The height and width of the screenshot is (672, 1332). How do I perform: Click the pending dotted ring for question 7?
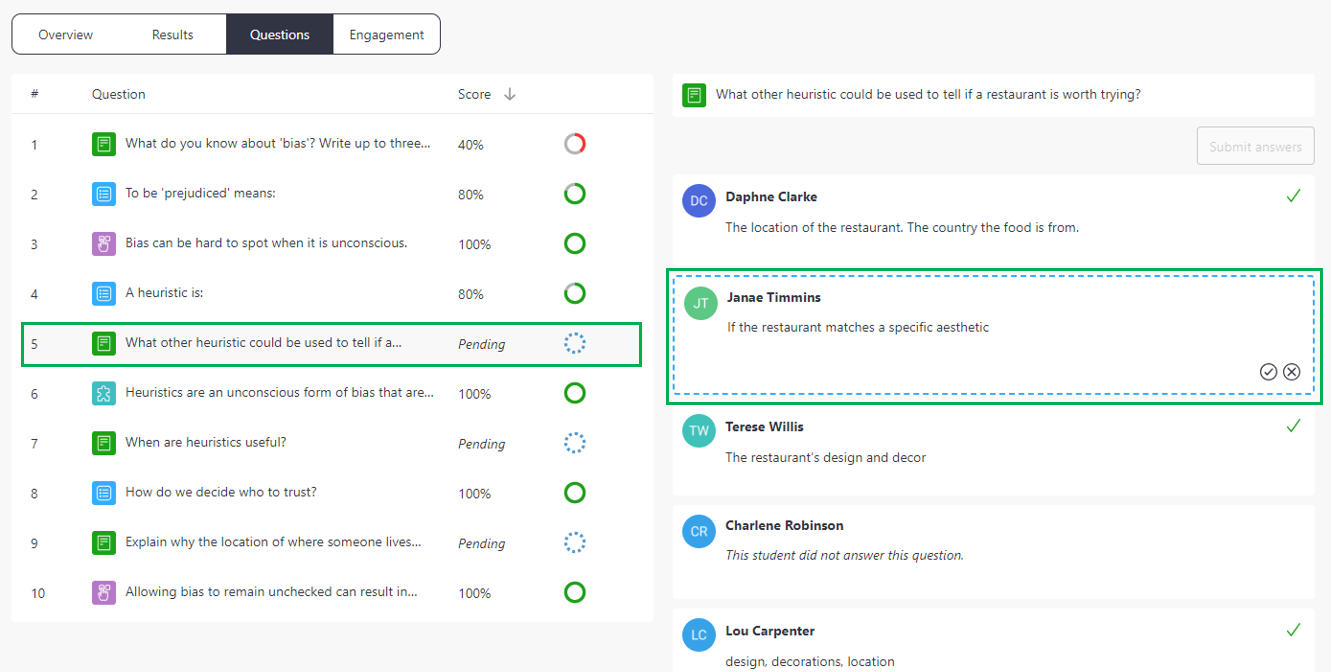point(575,443)
